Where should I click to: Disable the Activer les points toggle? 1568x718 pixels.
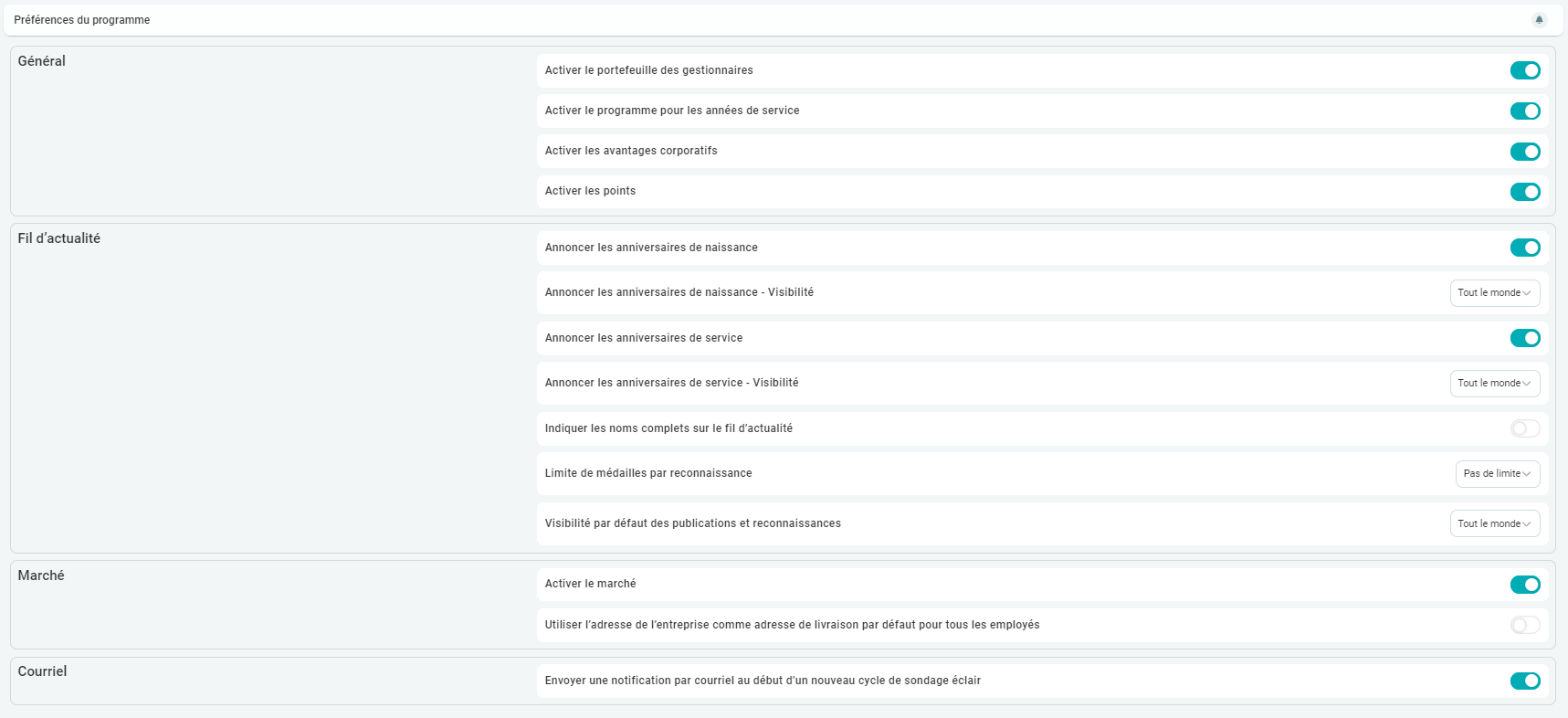click(1524, 192)
